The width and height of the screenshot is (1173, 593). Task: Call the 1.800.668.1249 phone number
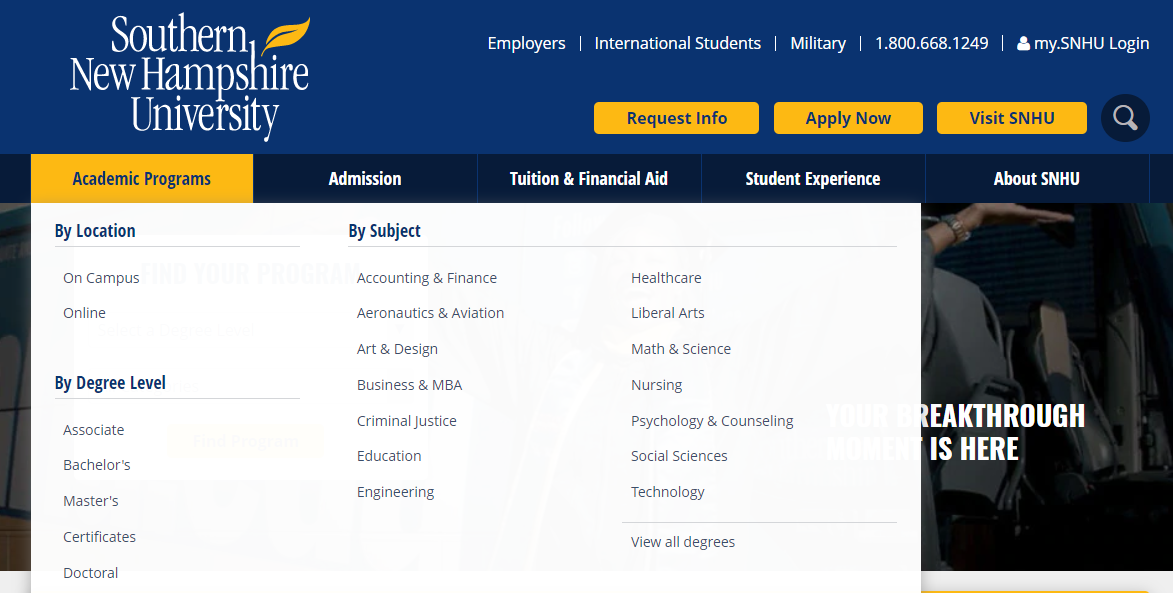coord(931,43)
